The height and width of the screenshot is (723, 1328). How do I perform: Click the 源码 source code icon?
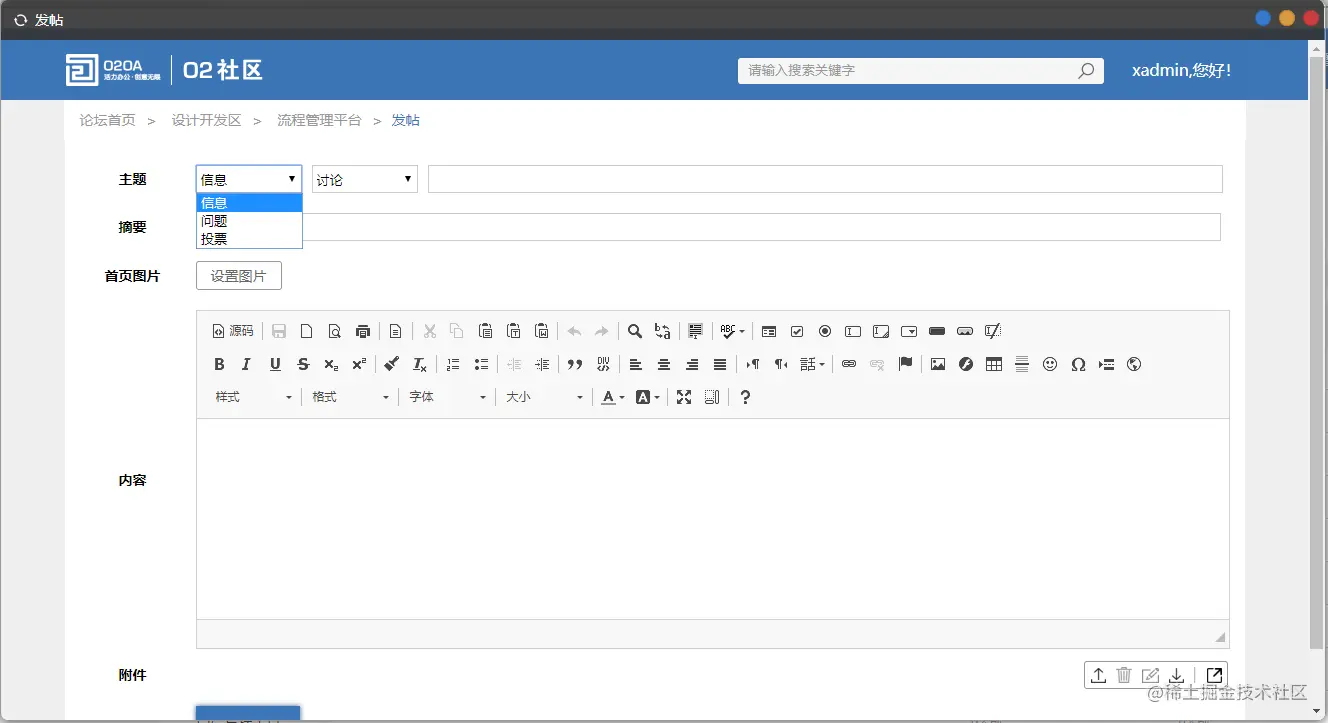point(232,331)
